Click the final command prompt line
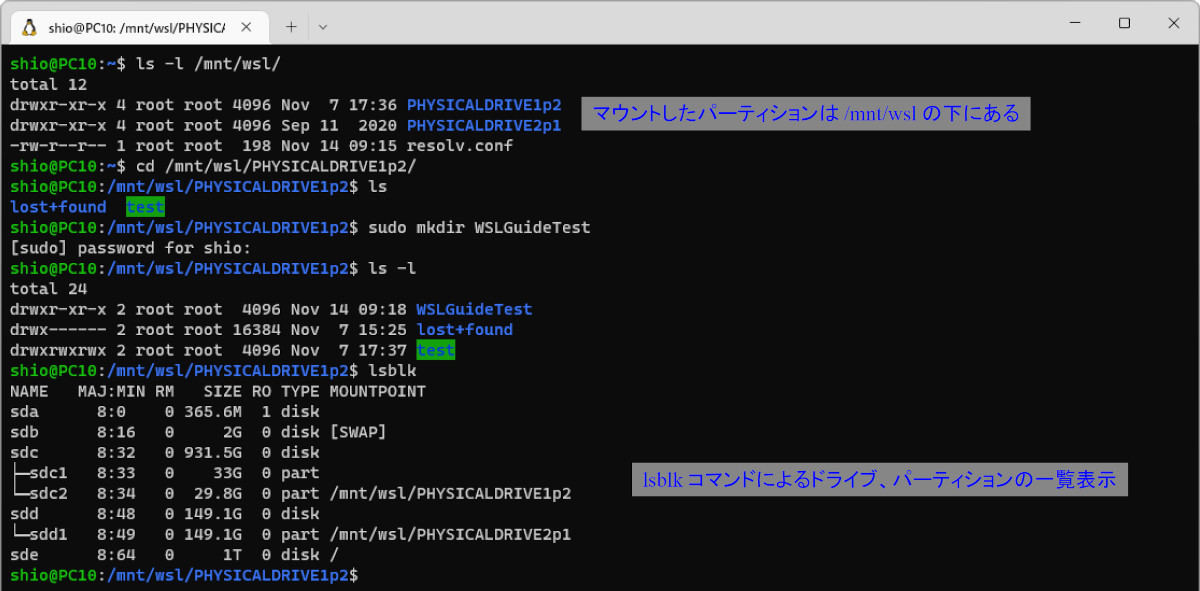Viewport: 1200px width, 591px height. coord(185,575)
